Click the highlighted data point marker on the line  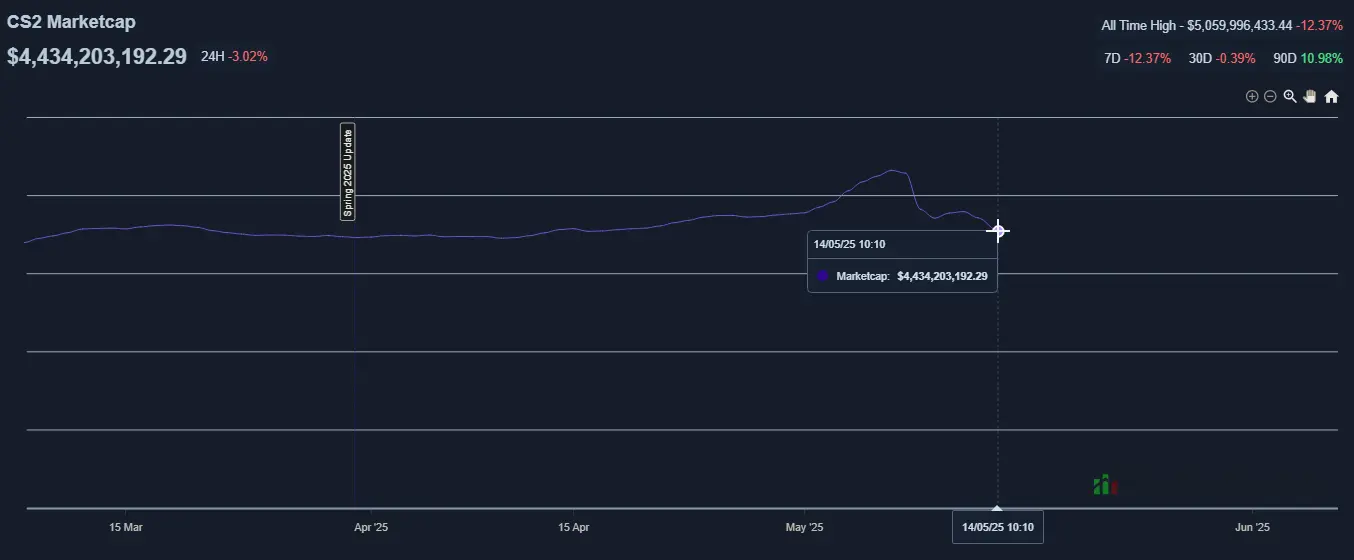(998, 231)
